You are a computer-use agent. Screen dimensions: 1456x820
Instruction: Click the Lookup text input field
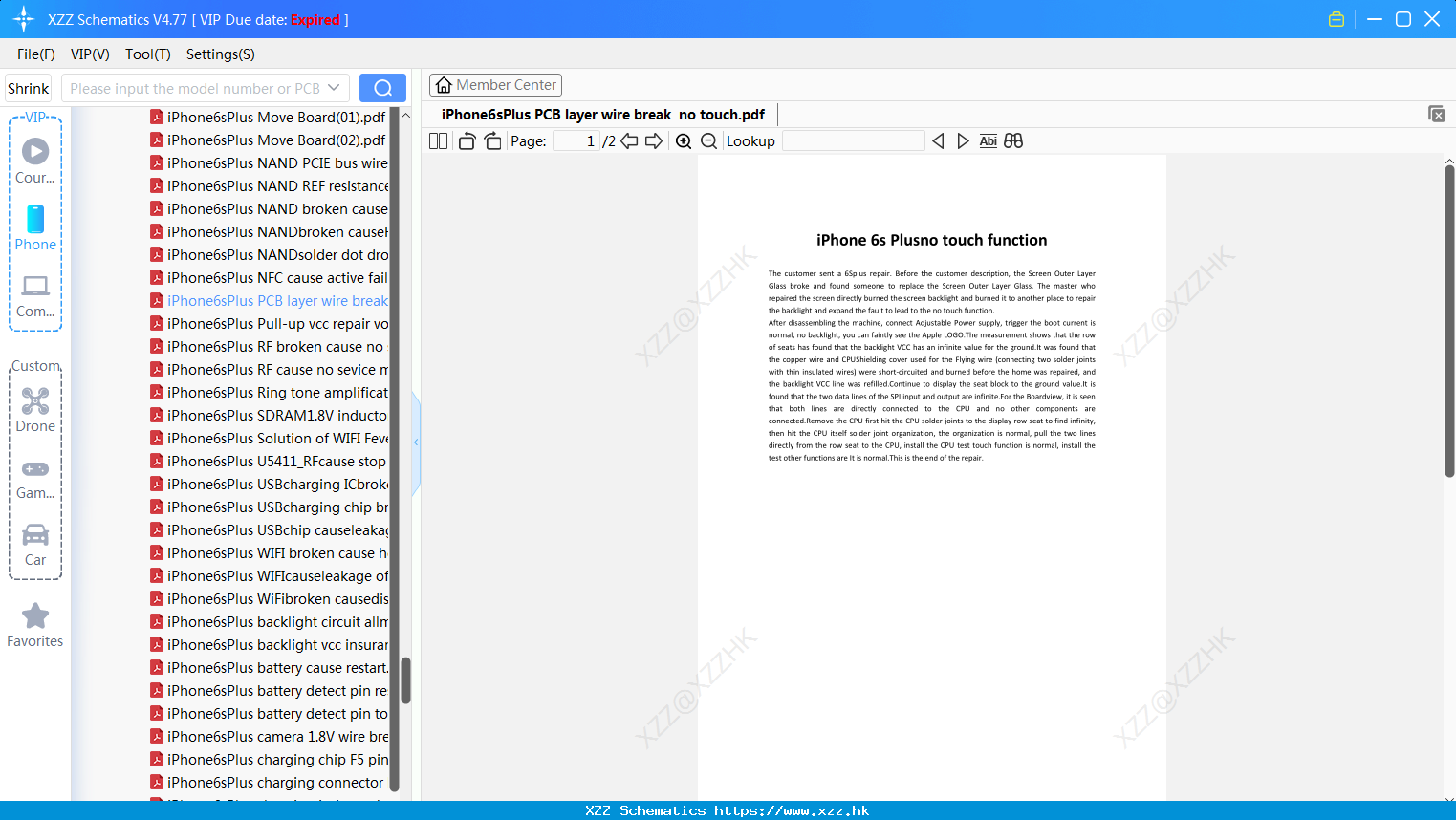click(x=854, y=141)
